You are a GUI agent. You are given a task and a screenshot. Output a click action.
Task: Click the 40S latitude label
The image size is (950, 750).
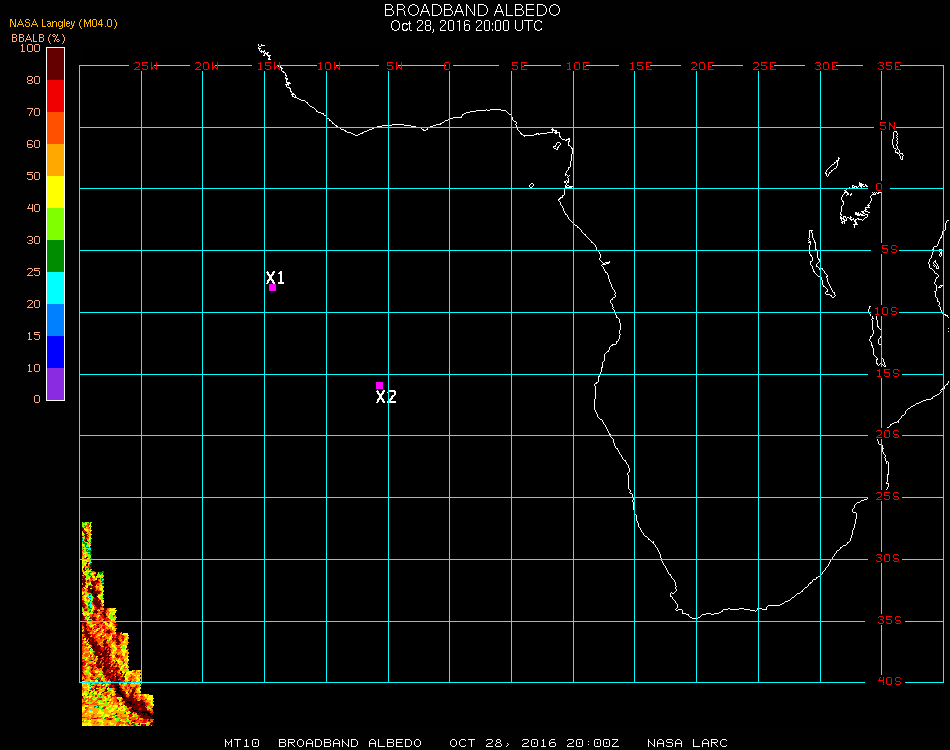coord(889,682)
